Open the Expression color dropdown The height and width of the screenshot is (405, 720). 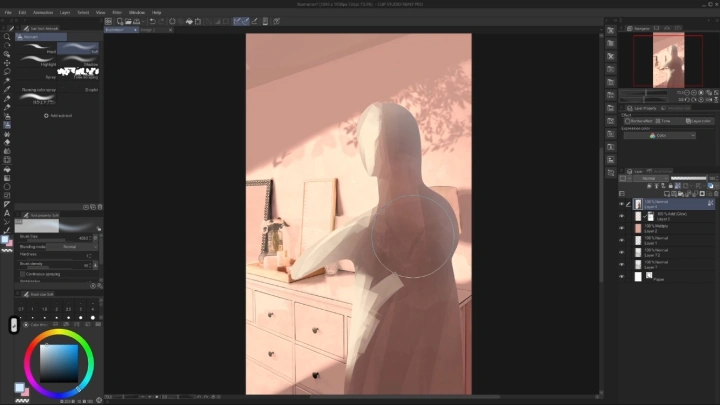pyautogui.click(x=658, y=135)
